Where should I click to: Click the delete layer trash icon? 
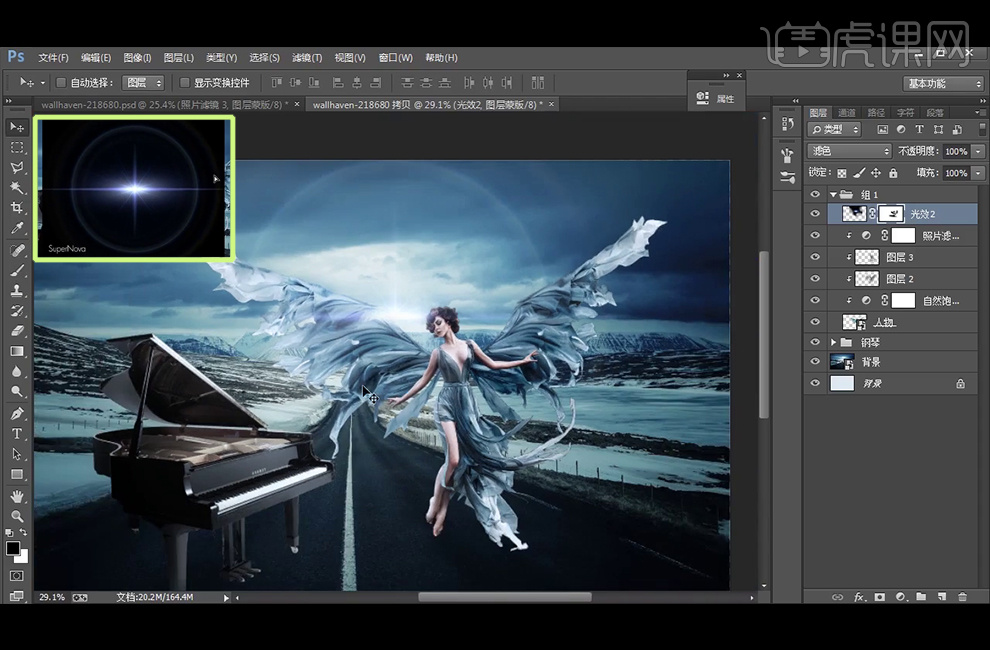pos(962,597)
